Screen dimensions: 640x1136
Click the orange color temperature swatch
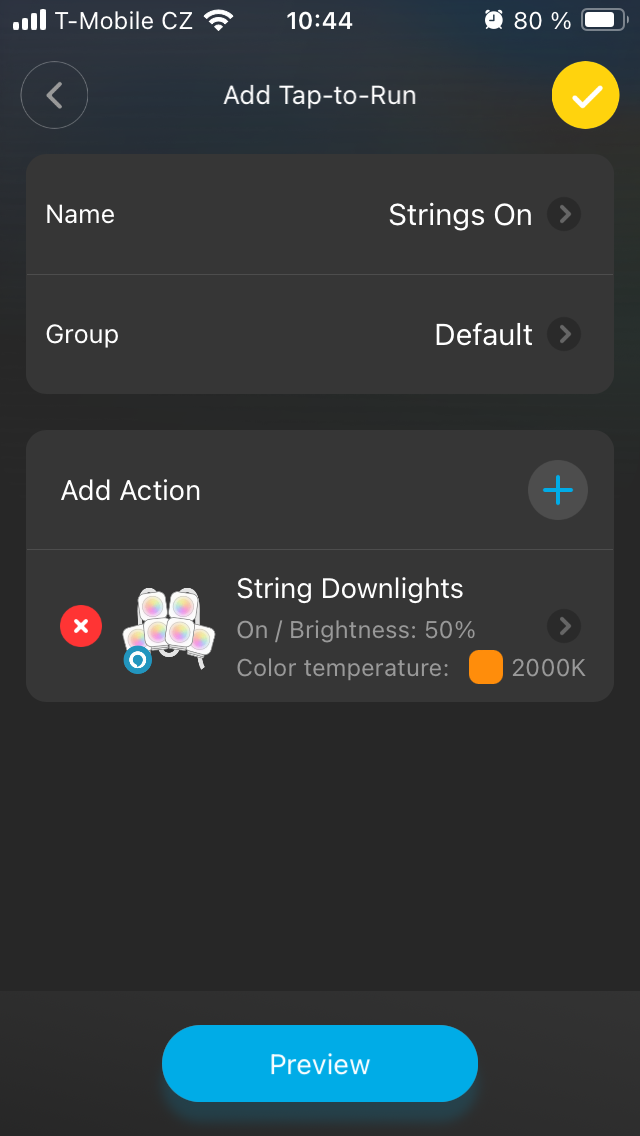pyautogui.click(x=486, y=668)
